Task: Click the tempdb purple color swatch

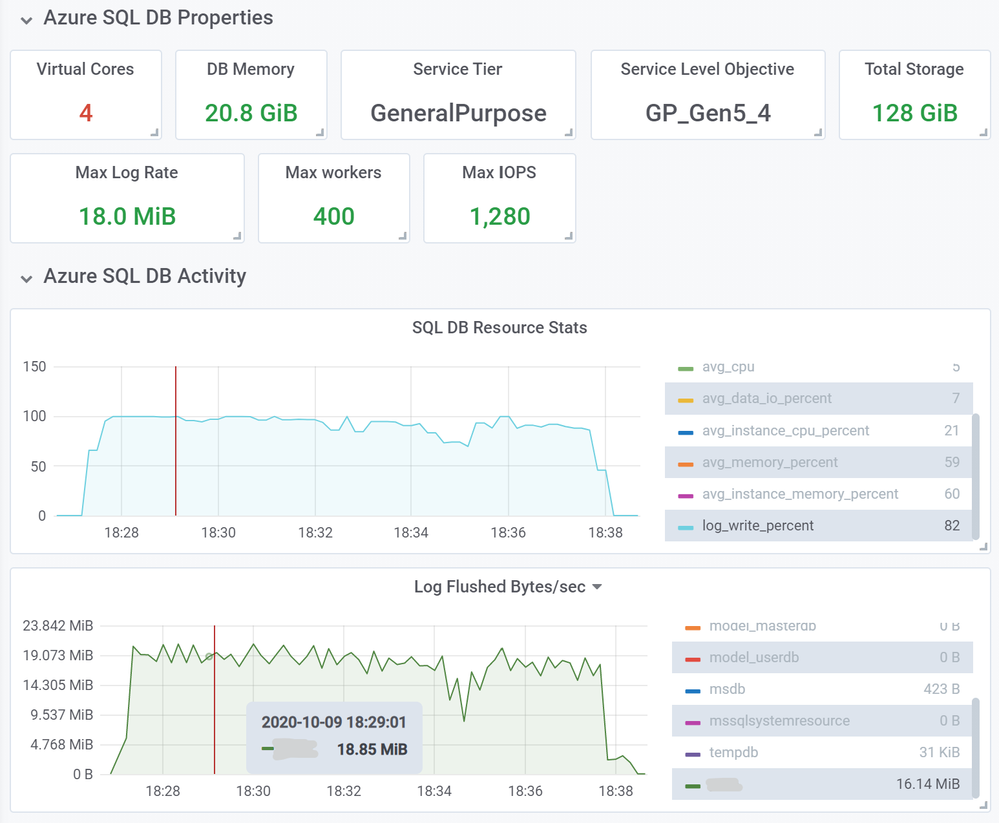Action: coord(693,755)
